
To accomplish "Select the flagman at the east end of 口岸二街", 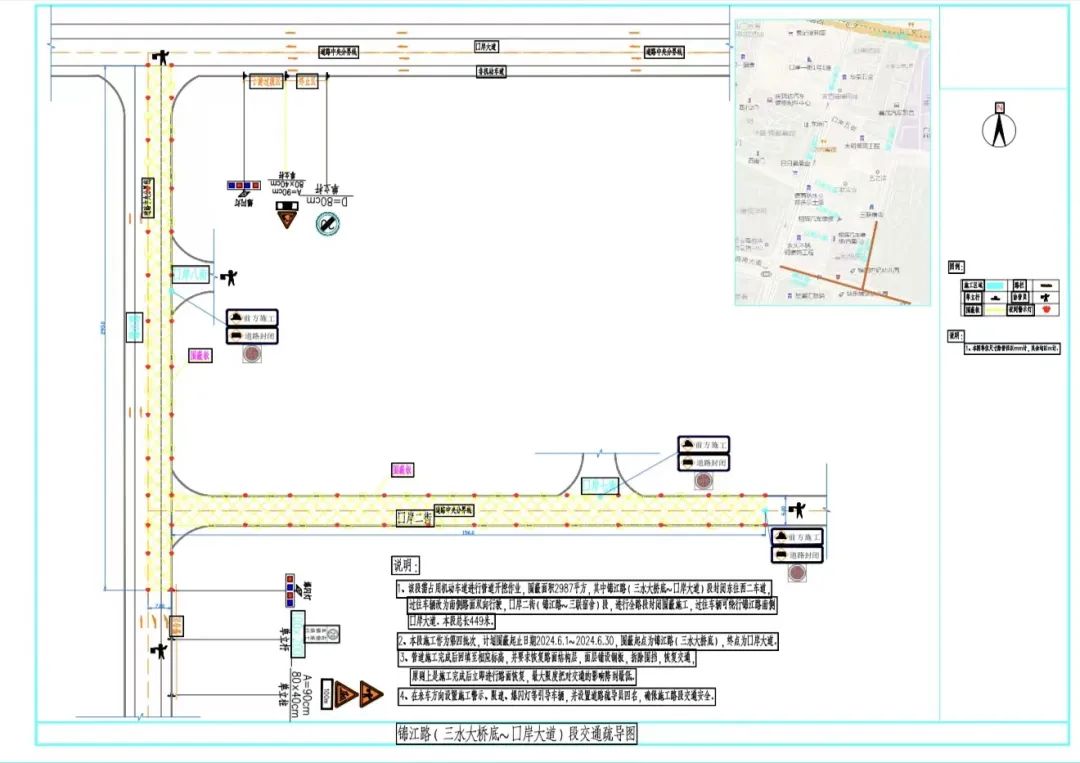I will (x=797, y=510).
